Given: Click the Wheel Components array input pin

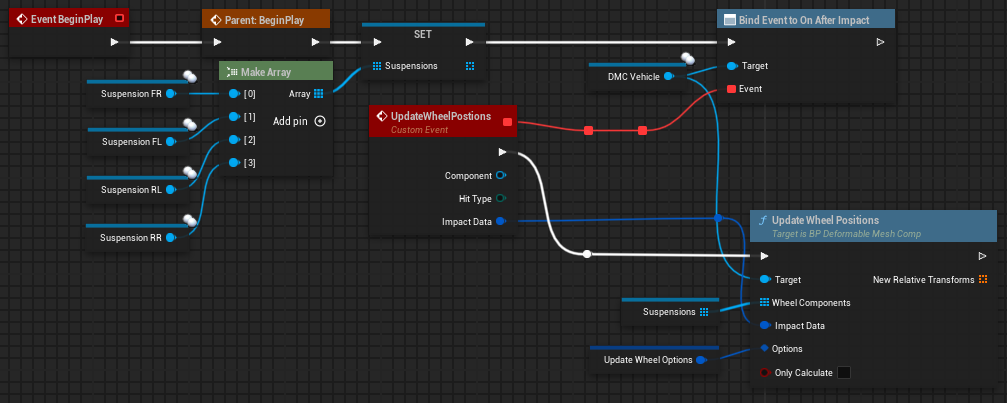Looking at the screenshot, I should click(764, 303).
